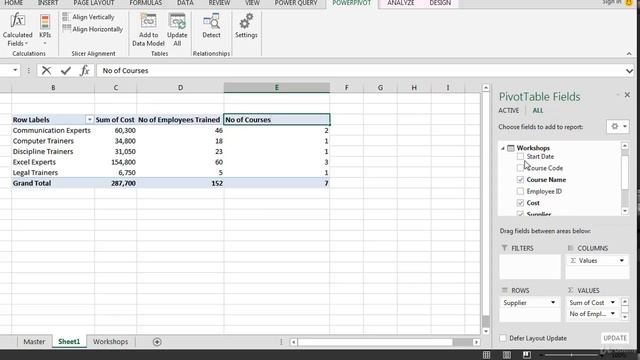Screen dimensions: 640x360
Task: Switch to the Workshops sheet tab
Action: (110, 342)
